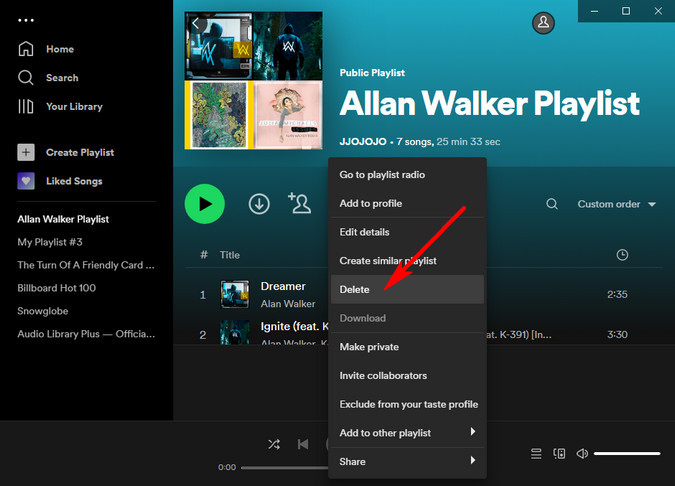Expand the Share submenu
The height and width of the screenshot is (486, 675).
407,461
